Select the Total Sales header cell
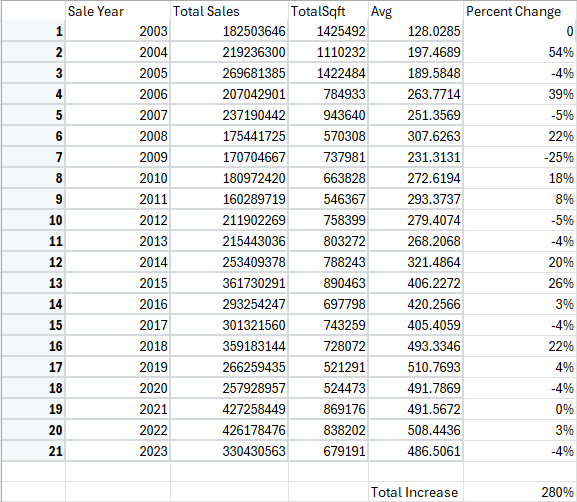 (229, 11)
